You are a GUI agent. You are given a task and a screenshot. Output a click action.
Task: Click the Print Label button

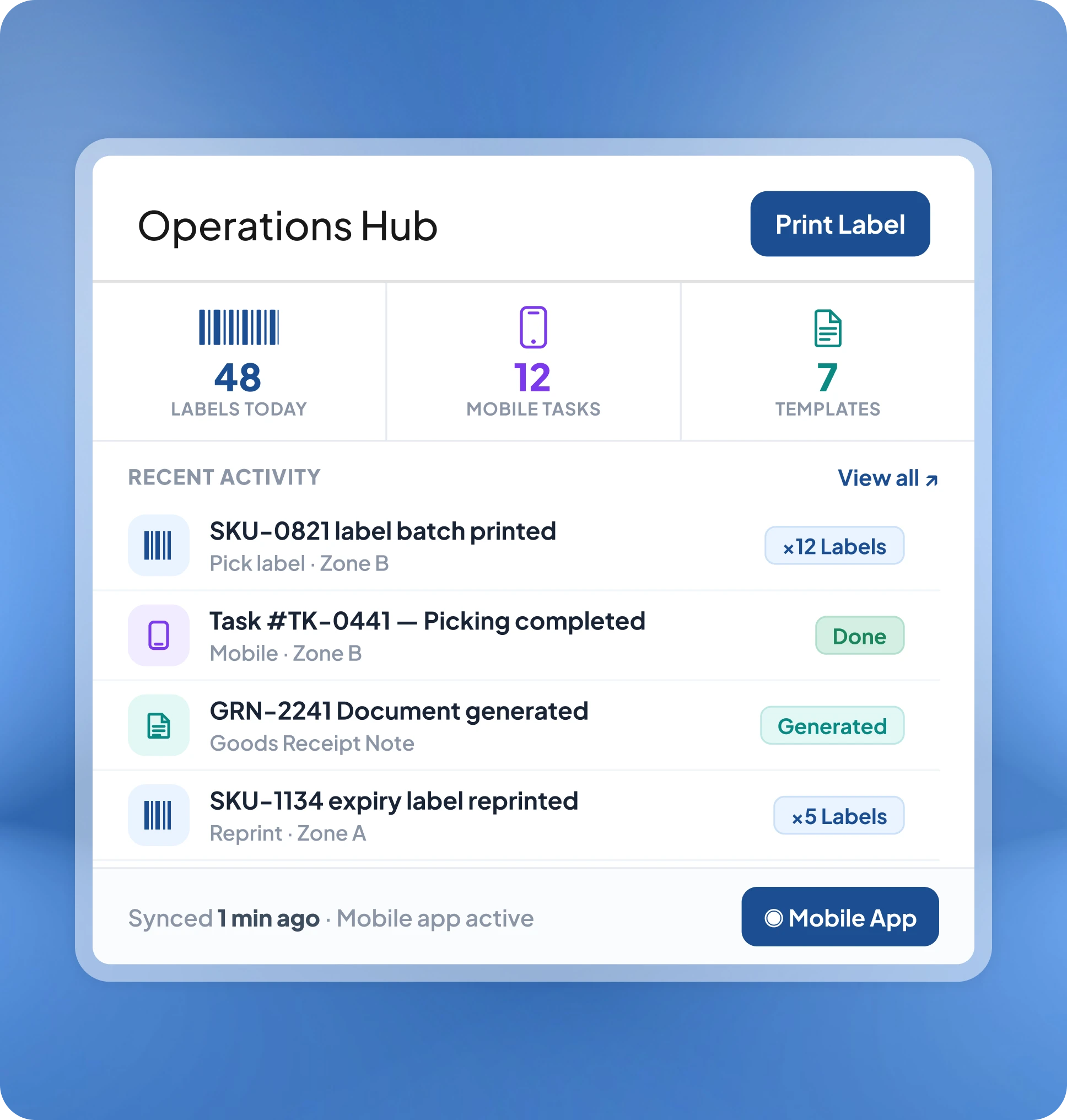point(839,224)
